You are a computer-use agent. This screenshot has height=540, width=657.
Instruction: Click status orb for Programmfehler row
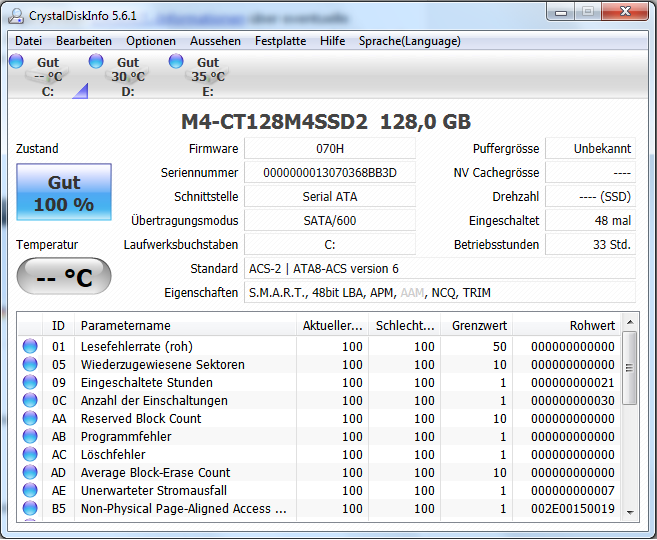pyautogui.click(x=30, y=436)
